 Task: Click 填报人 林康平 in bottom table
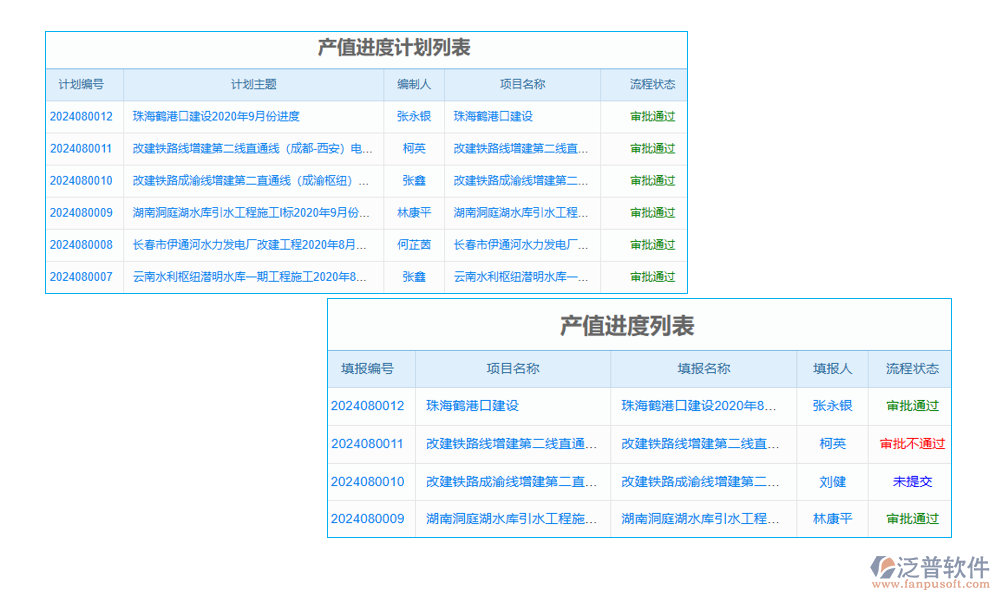coord(832,519)
